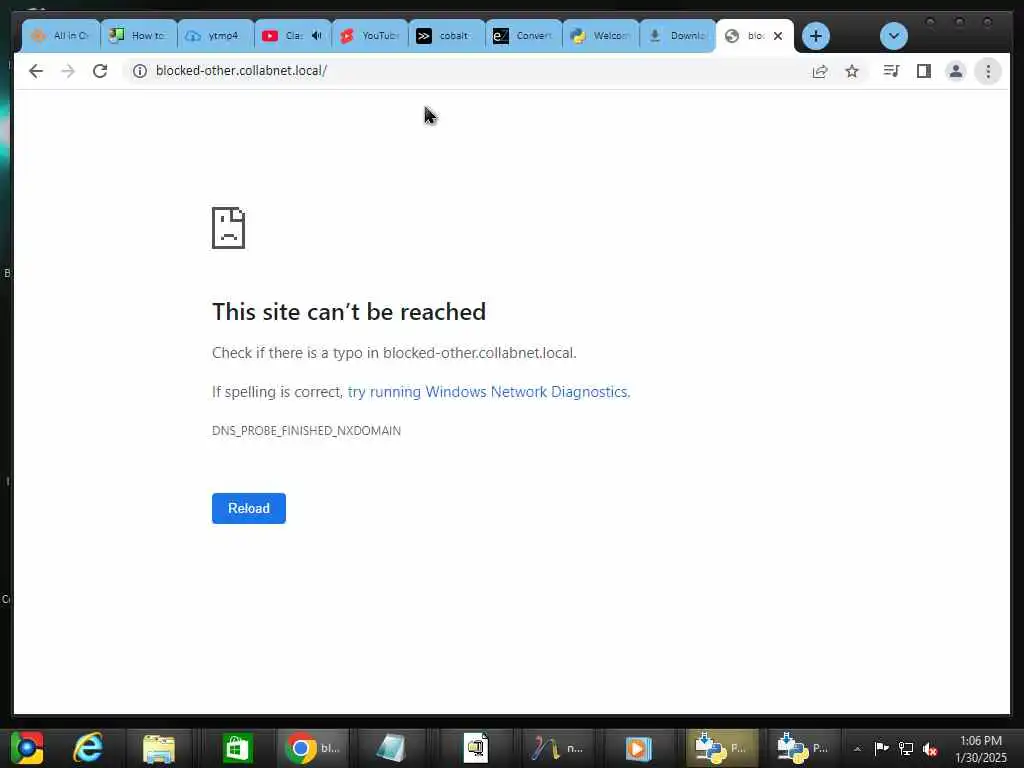The height and width of the screenshot is (768, 1024).
Task: Expand the tab search dropdown
Action: (x=893, y=36)
